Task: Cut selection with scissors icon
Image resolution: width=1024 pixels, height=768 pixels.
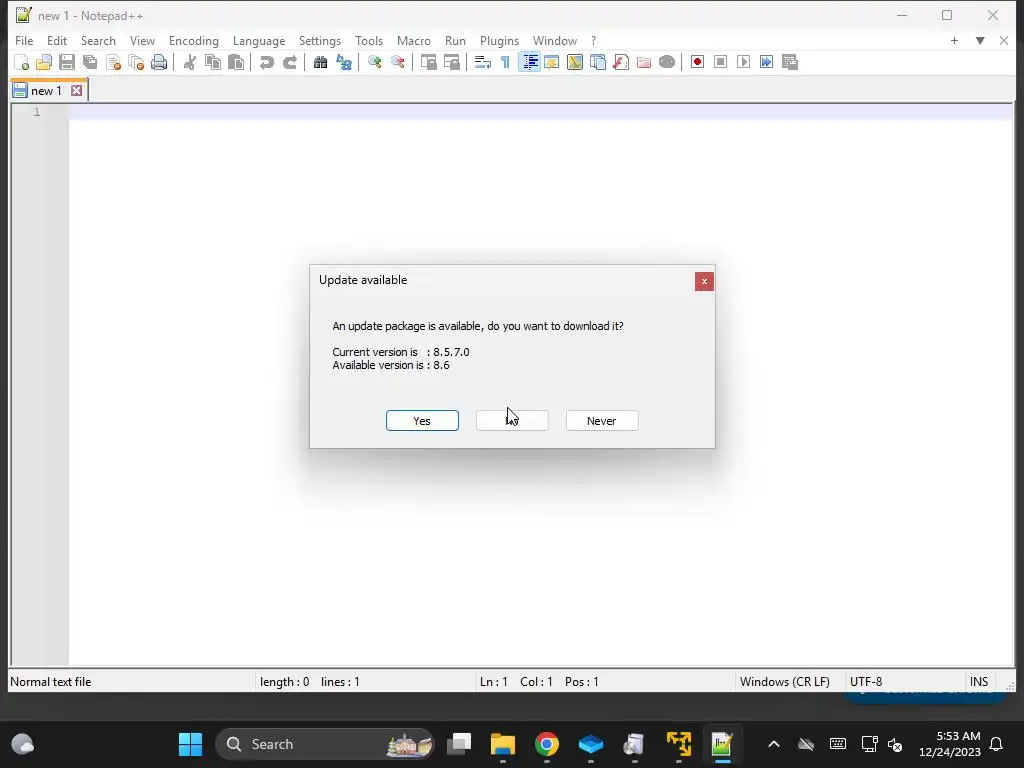Action: 189,62
